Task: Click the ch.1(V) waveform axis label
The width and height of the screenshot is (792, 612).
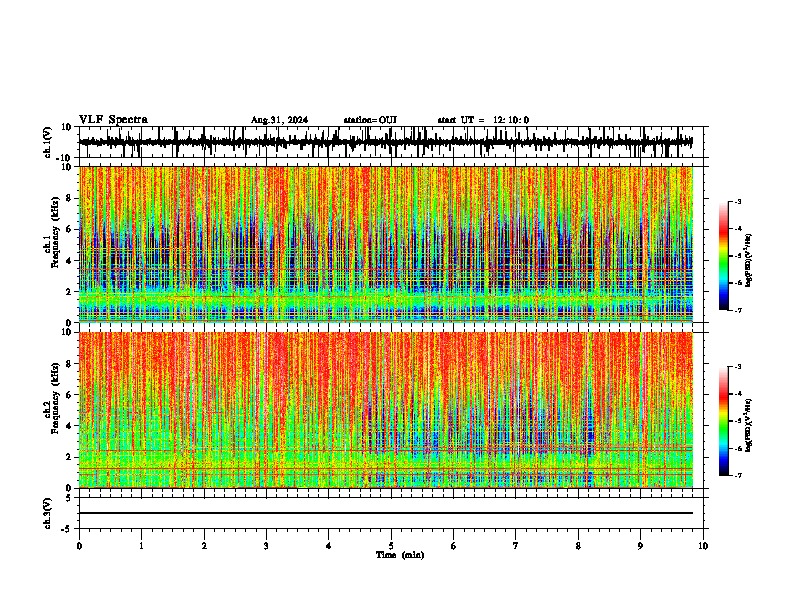Action: [48, 142]
